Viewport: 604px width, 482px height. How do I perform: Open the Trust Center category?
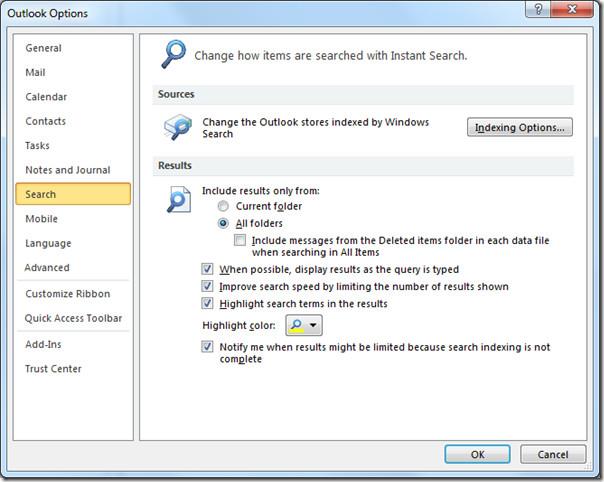coord(73,369)
